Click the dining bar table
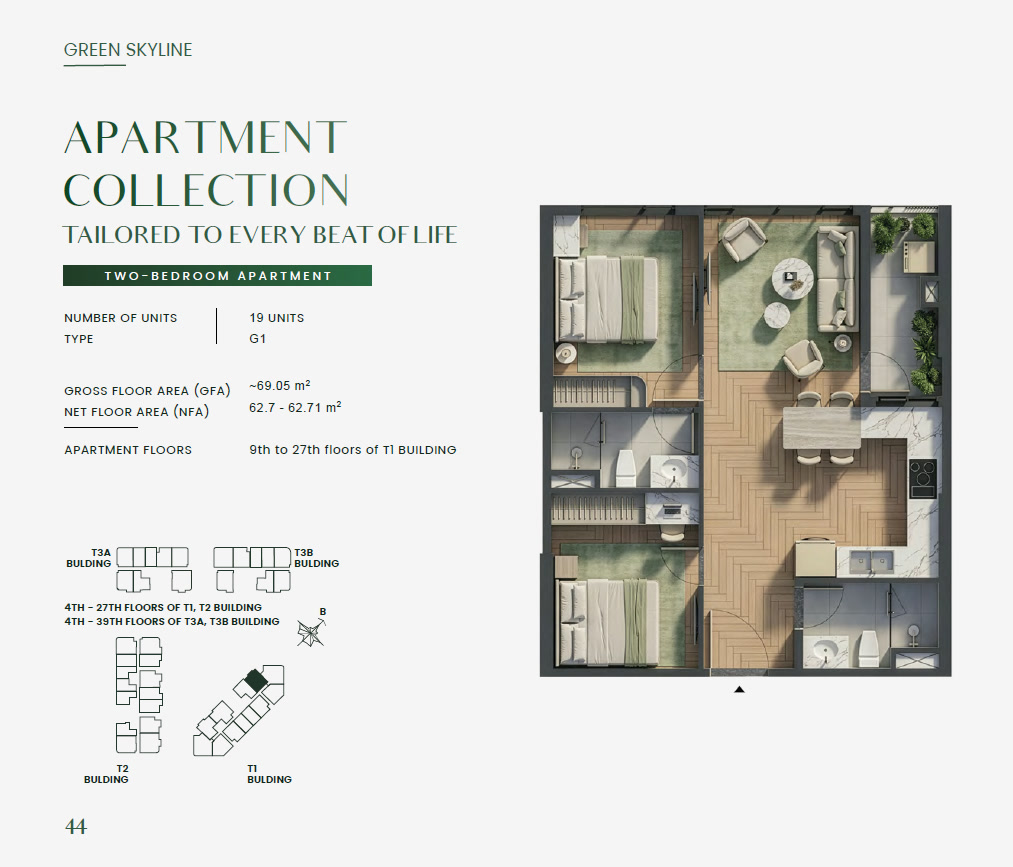The height and width of the screenshot is (867, 1013). pyautogui.click(x=822, y=428)
